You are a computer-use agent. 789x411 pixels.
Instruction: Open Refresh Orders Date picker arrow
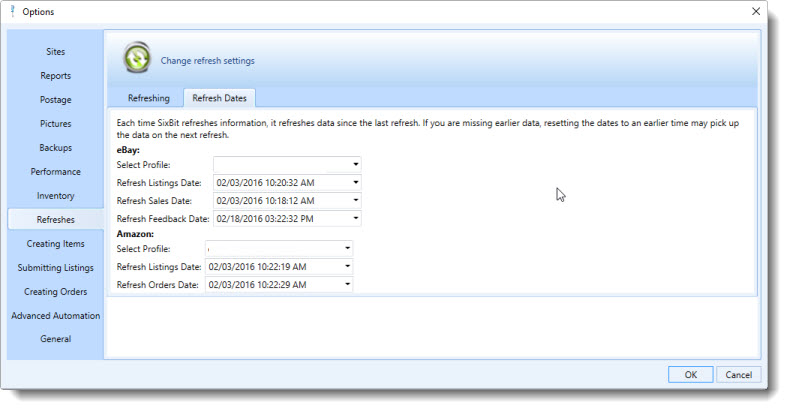347,284
